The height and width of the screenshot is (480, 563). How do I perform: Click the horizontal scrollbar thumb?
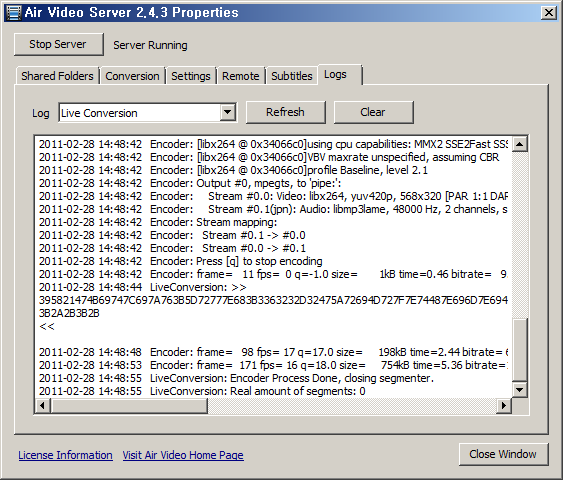pyautogui.click(x=129, y=406)
